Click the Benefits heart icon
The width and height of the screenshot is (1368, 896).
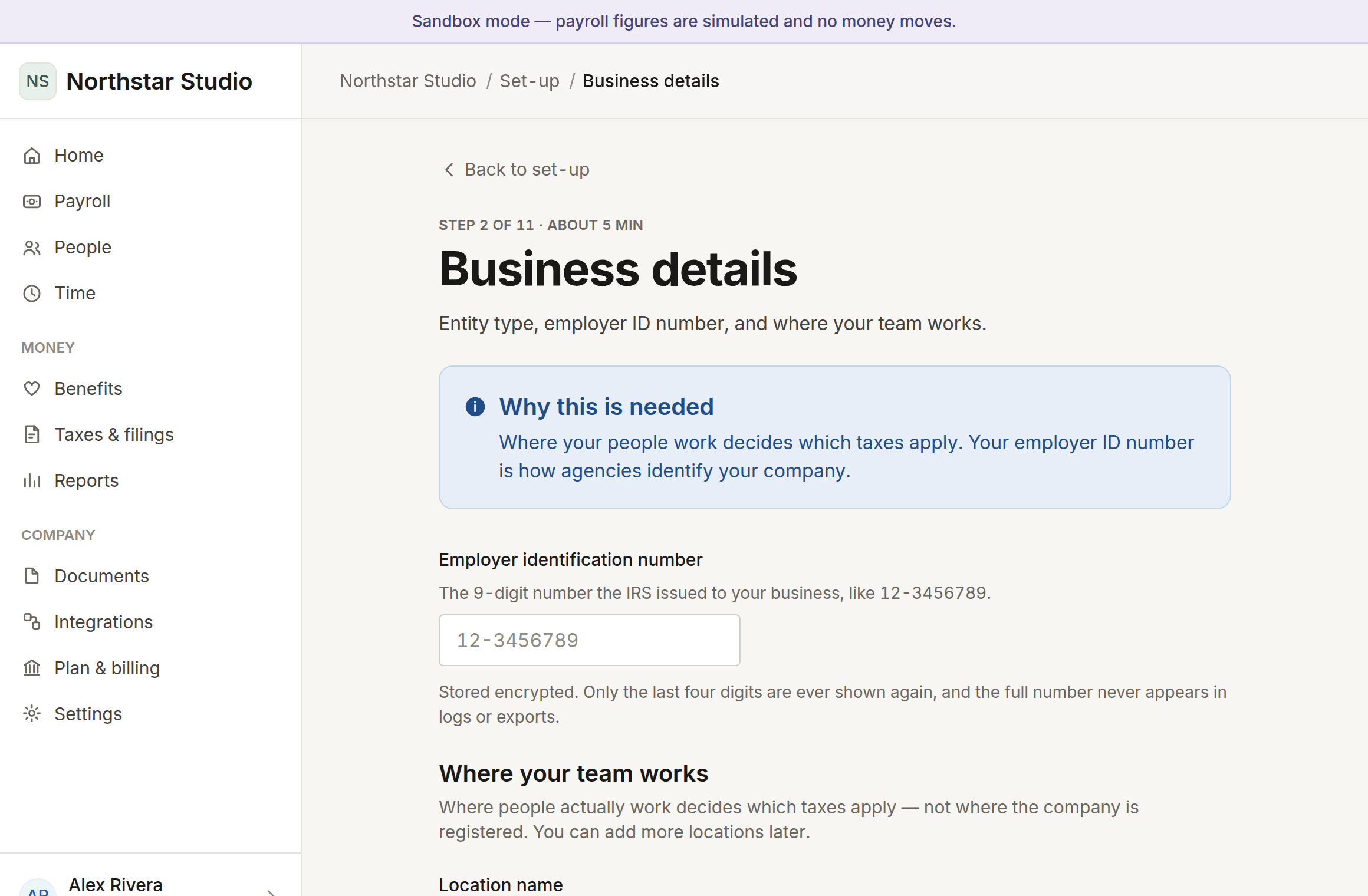pos(32,389)
